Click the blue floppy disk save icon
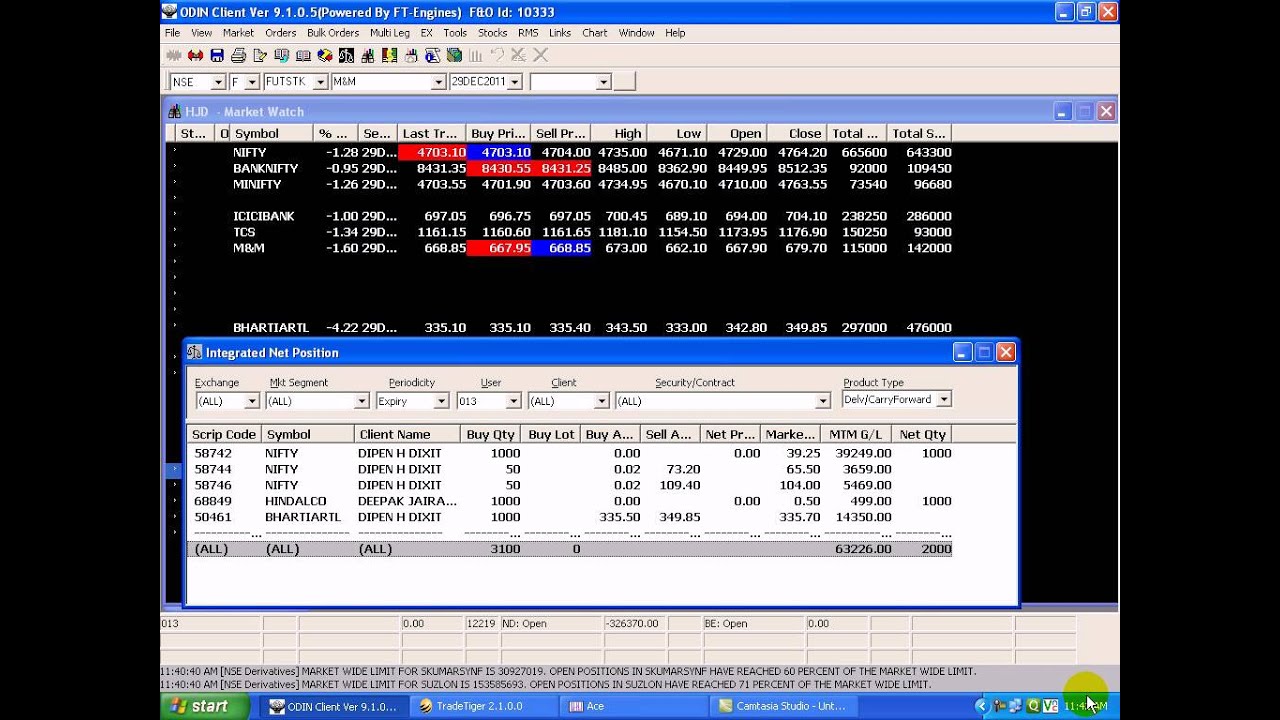 click(217, 56)
